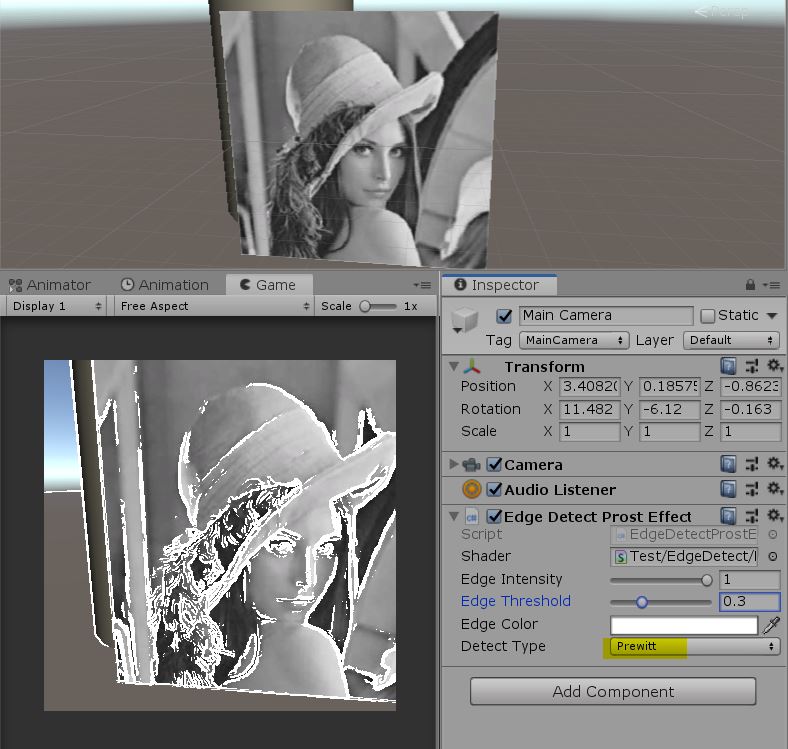Viewport: 788px width, 749px height.
Task: Open the Display 1 dropdown
Action: [x=57, y=306]
